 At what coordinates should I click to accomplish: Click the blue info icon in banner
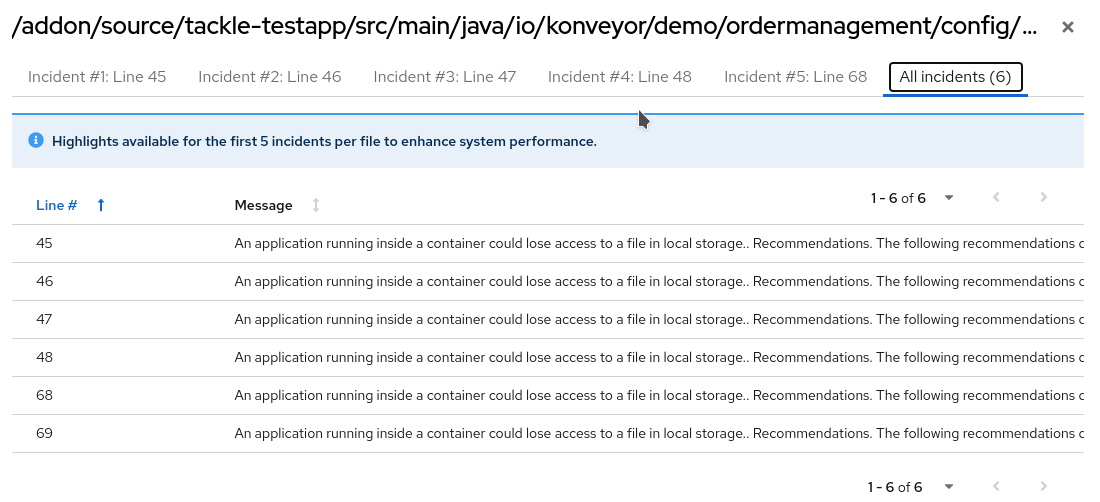[x=36, y=141]
